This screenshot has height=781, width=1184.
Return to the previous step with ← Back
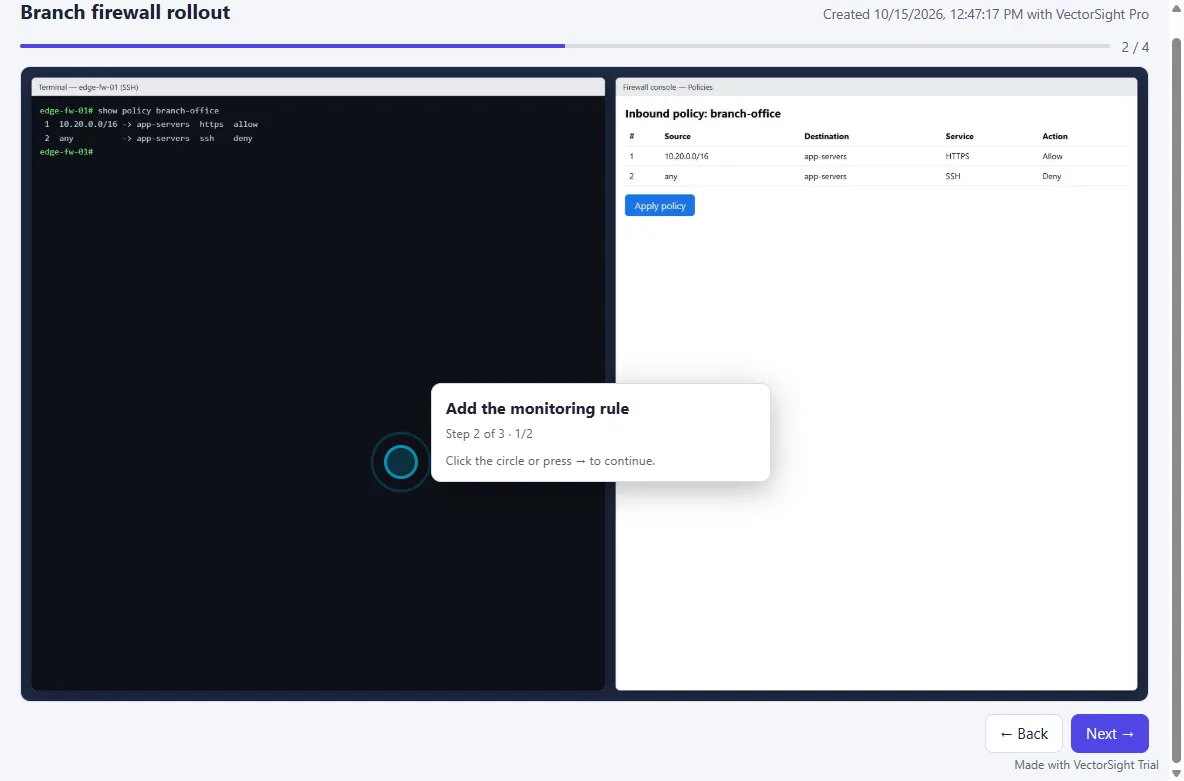[1023, 733]
